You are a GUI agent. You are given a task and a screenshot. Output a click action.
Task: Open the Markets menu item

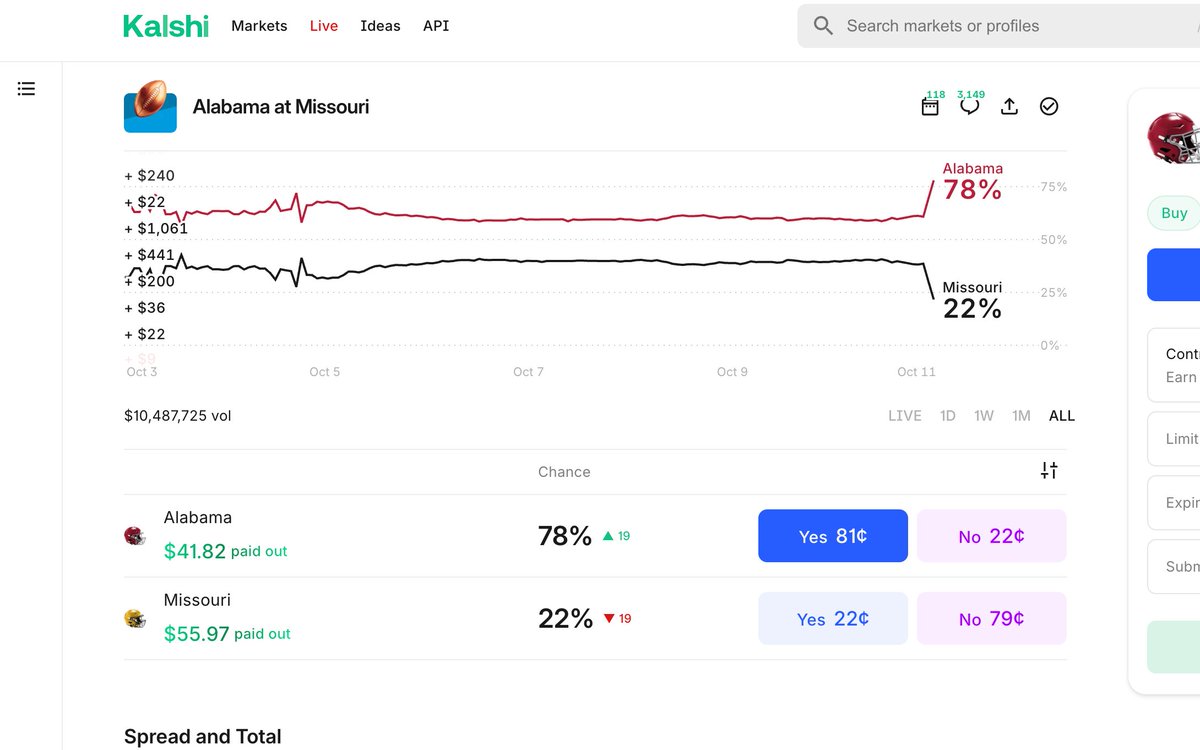tap(259, 26)
